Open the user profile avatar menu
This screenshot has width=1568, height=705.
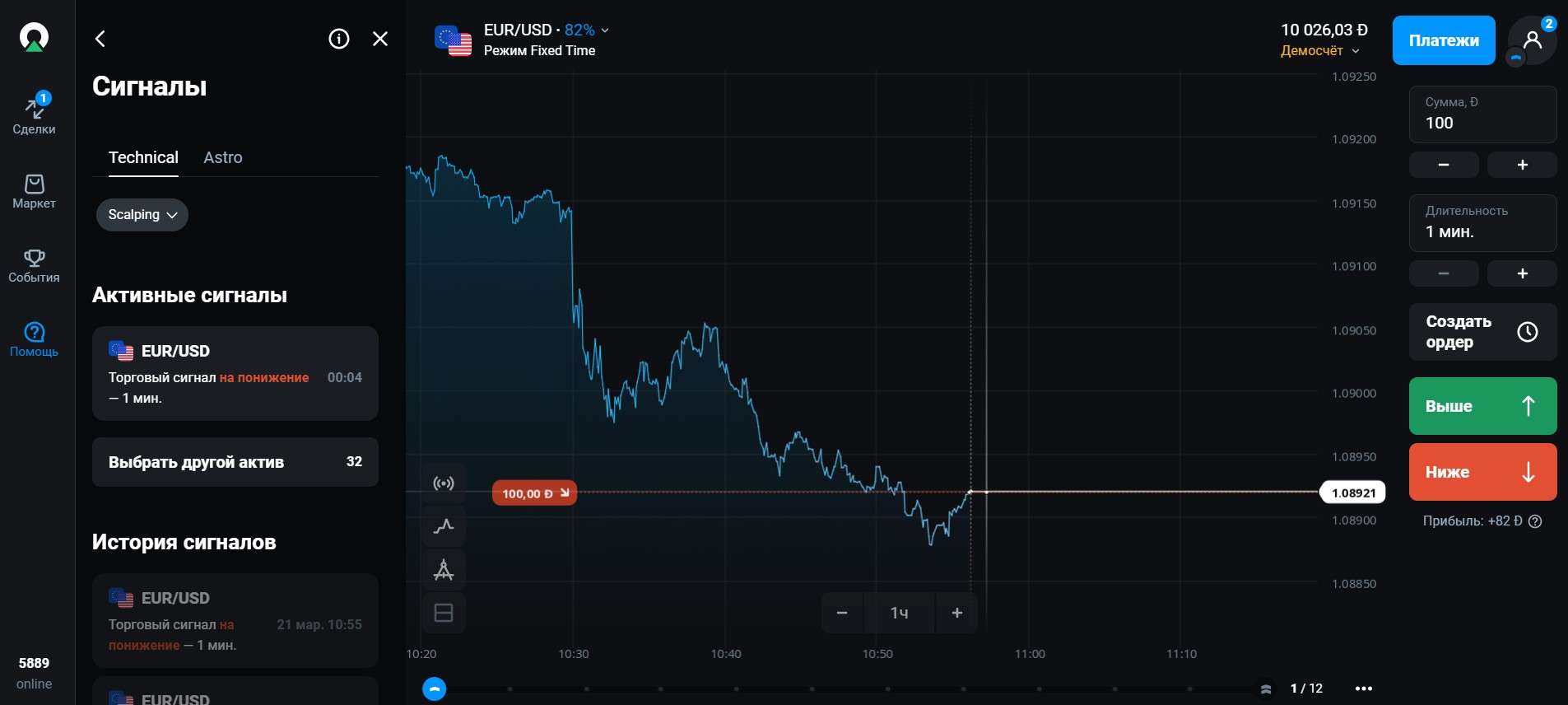click(1532, 40)
